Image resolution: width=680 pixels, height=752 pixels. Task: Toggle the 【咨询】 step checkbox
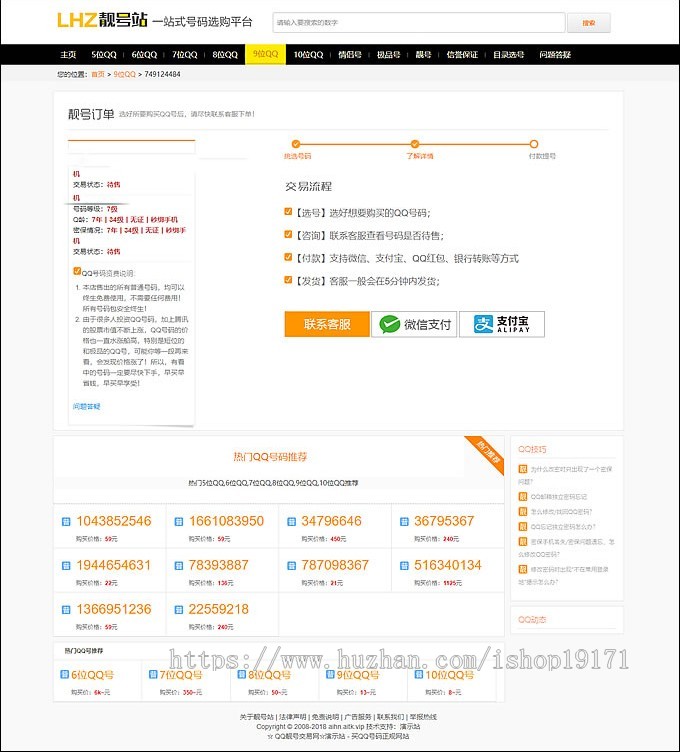(x=288, y=234)
